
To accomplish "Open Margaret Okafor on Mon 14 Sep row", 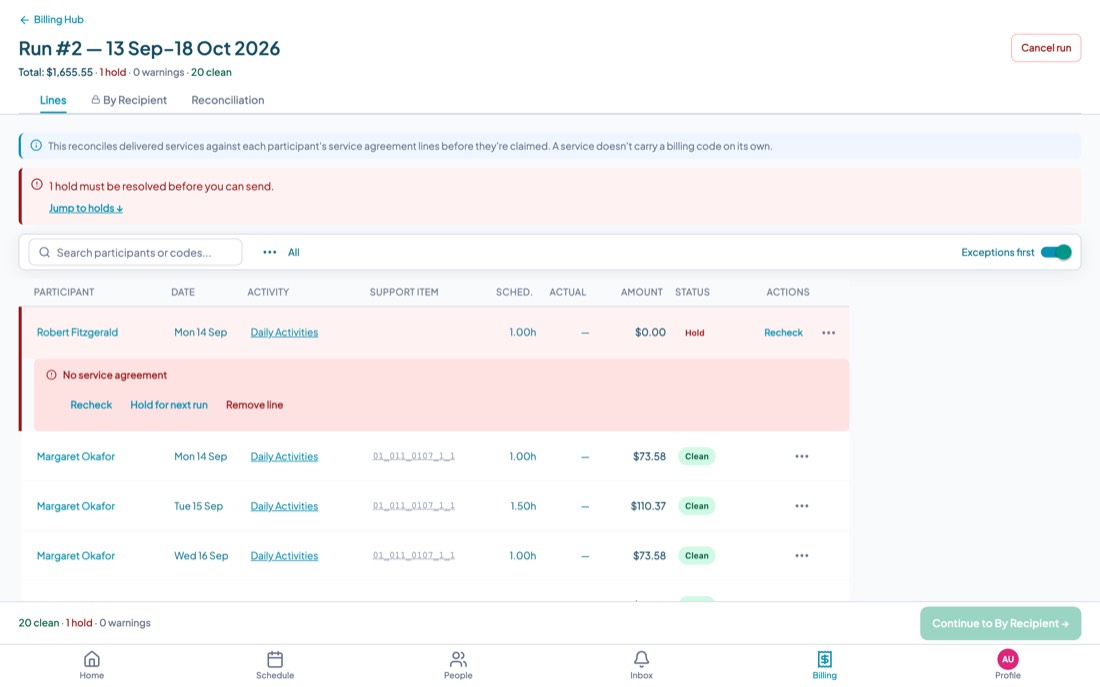I will pos(76,456).
